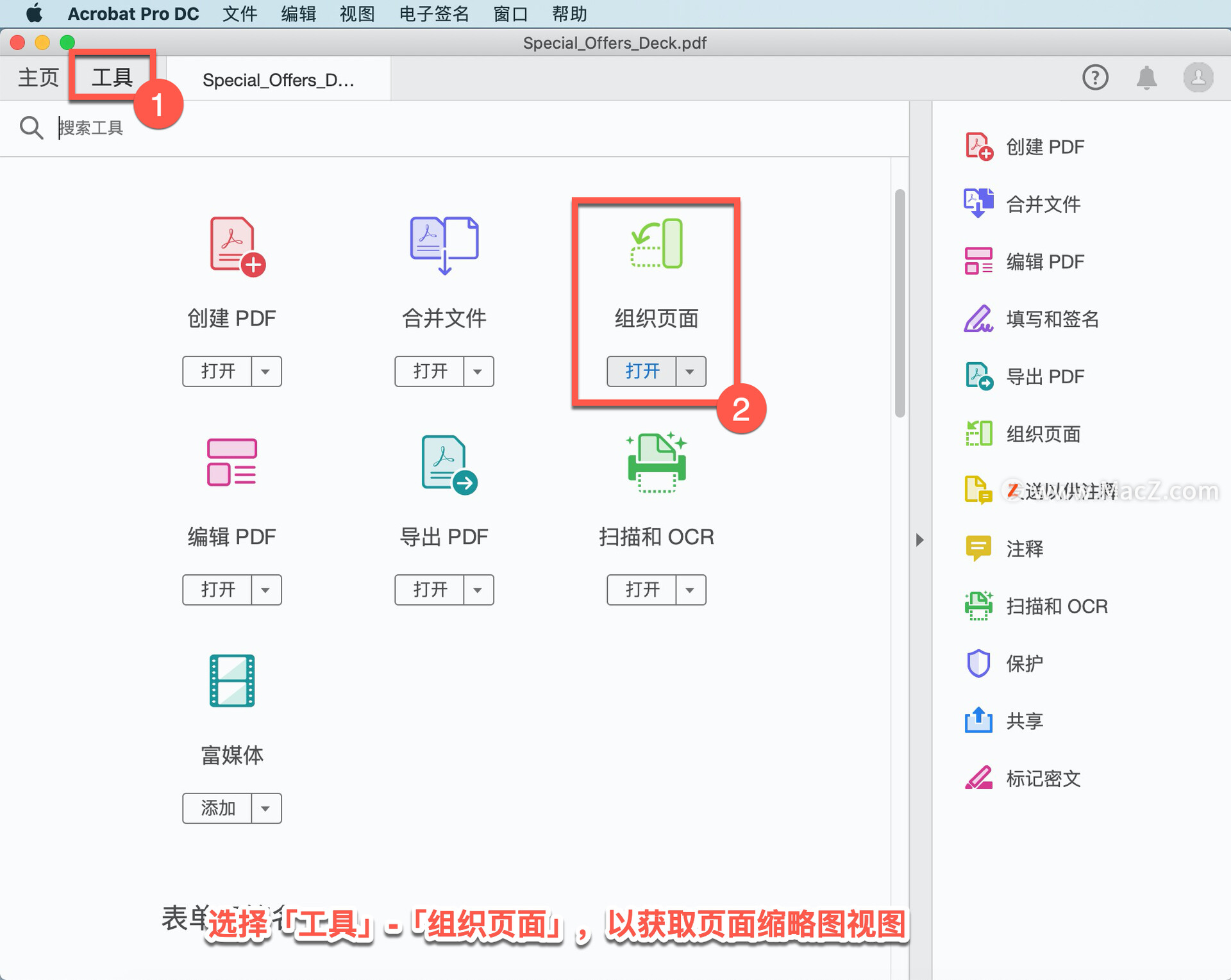Click 打开 button under 合并文件
This screenshot has width=1231, height=980.
[x=430, y=372]
